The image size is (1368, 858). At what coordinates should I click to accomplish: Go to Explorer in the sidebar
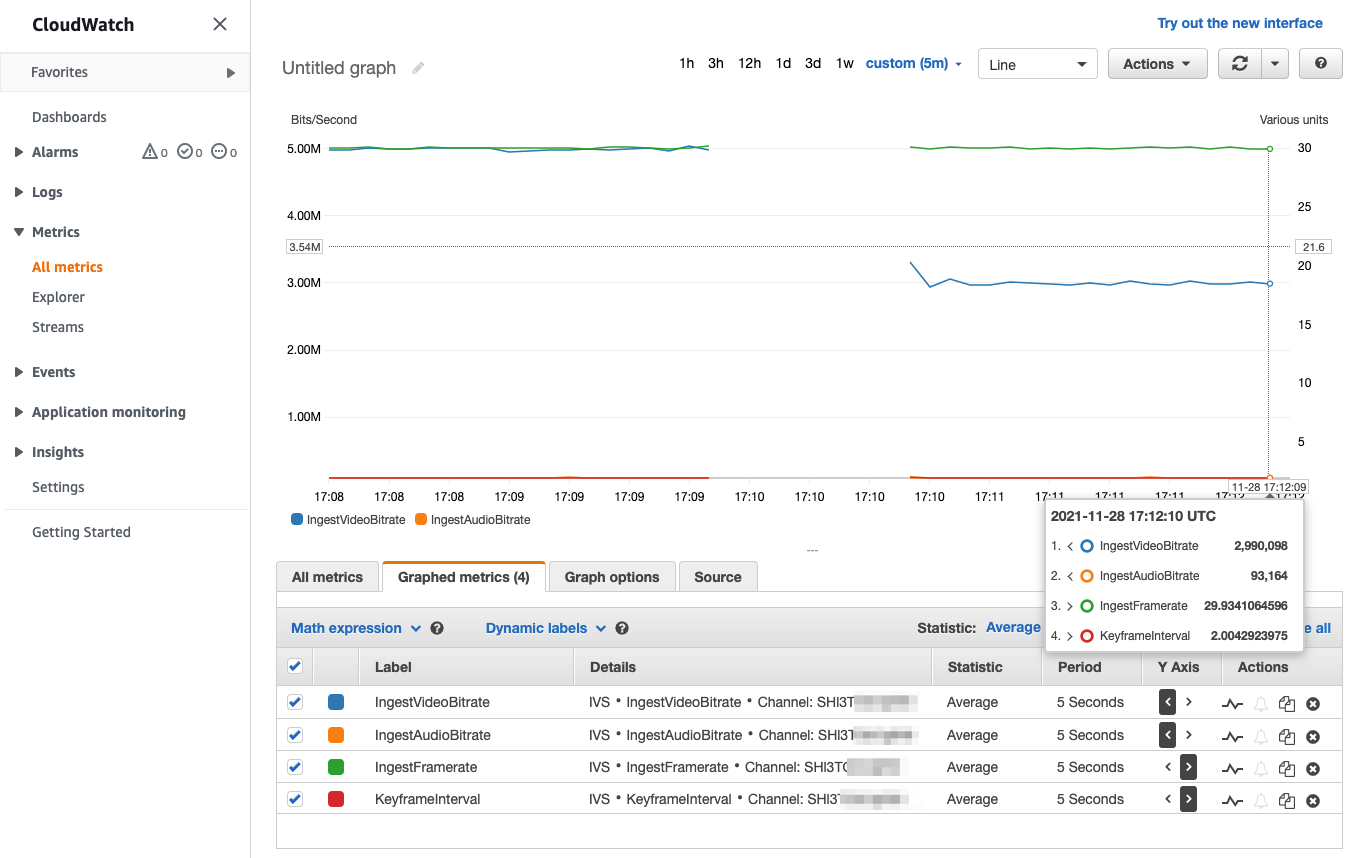[x=58, y=297]
